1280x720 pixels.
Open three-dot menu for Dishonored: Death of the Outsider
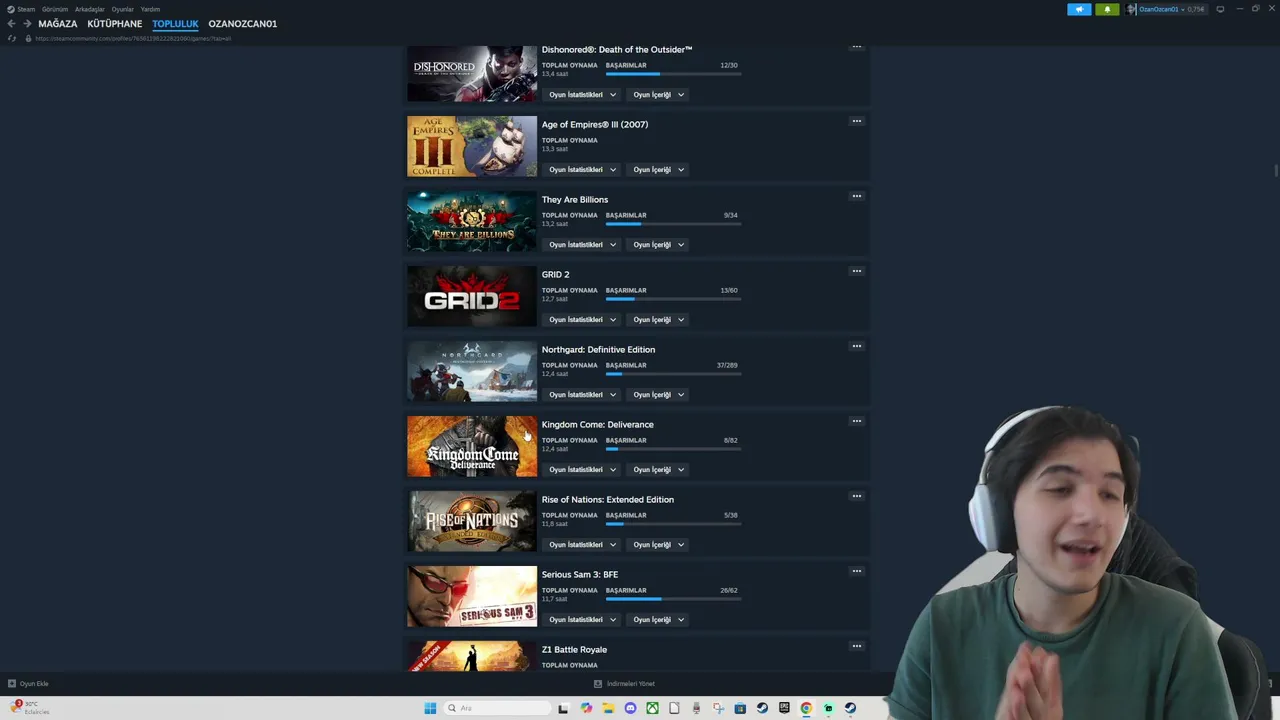(x=856, y=46)
